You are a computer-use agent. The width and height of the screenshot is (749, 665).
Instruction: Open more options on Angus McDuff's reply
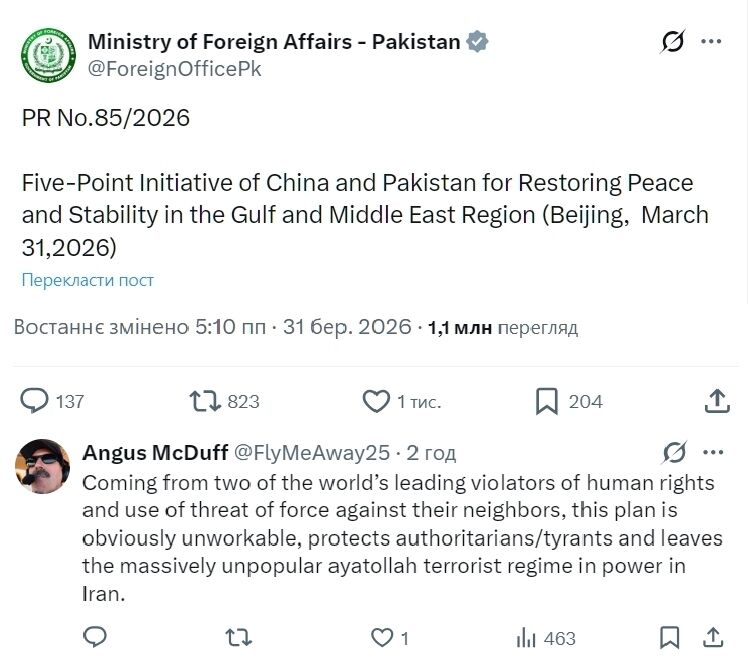[712, 452]
